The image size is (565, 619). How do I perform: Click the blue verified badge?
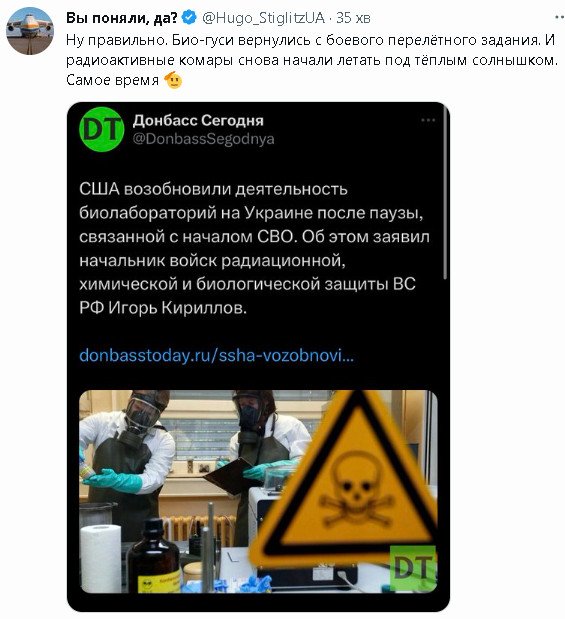point(190,18)
